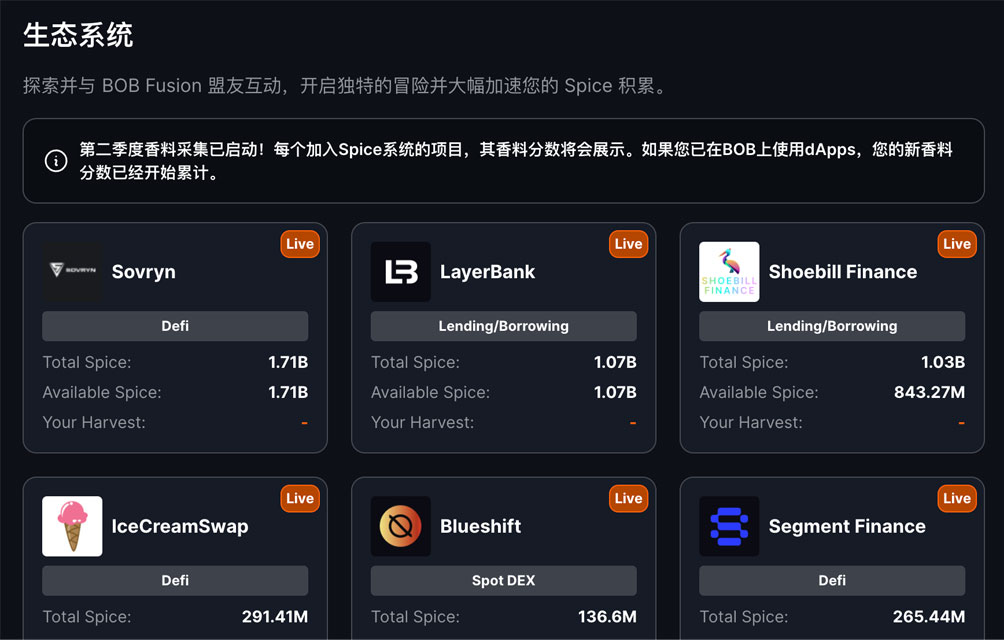Click the Defi tag on Segment Finance card
The width and height of the screenshot is (1004, 640).
point(832,580)
